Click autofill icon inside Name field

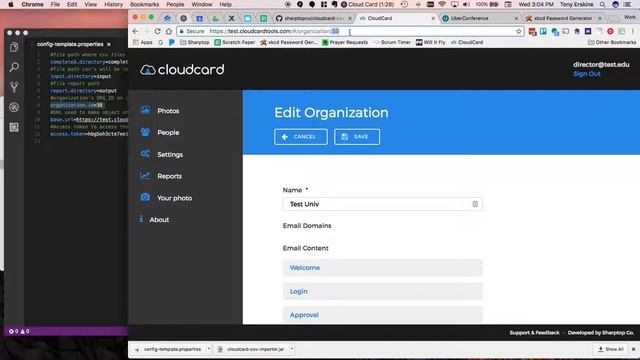coord(475,204)
